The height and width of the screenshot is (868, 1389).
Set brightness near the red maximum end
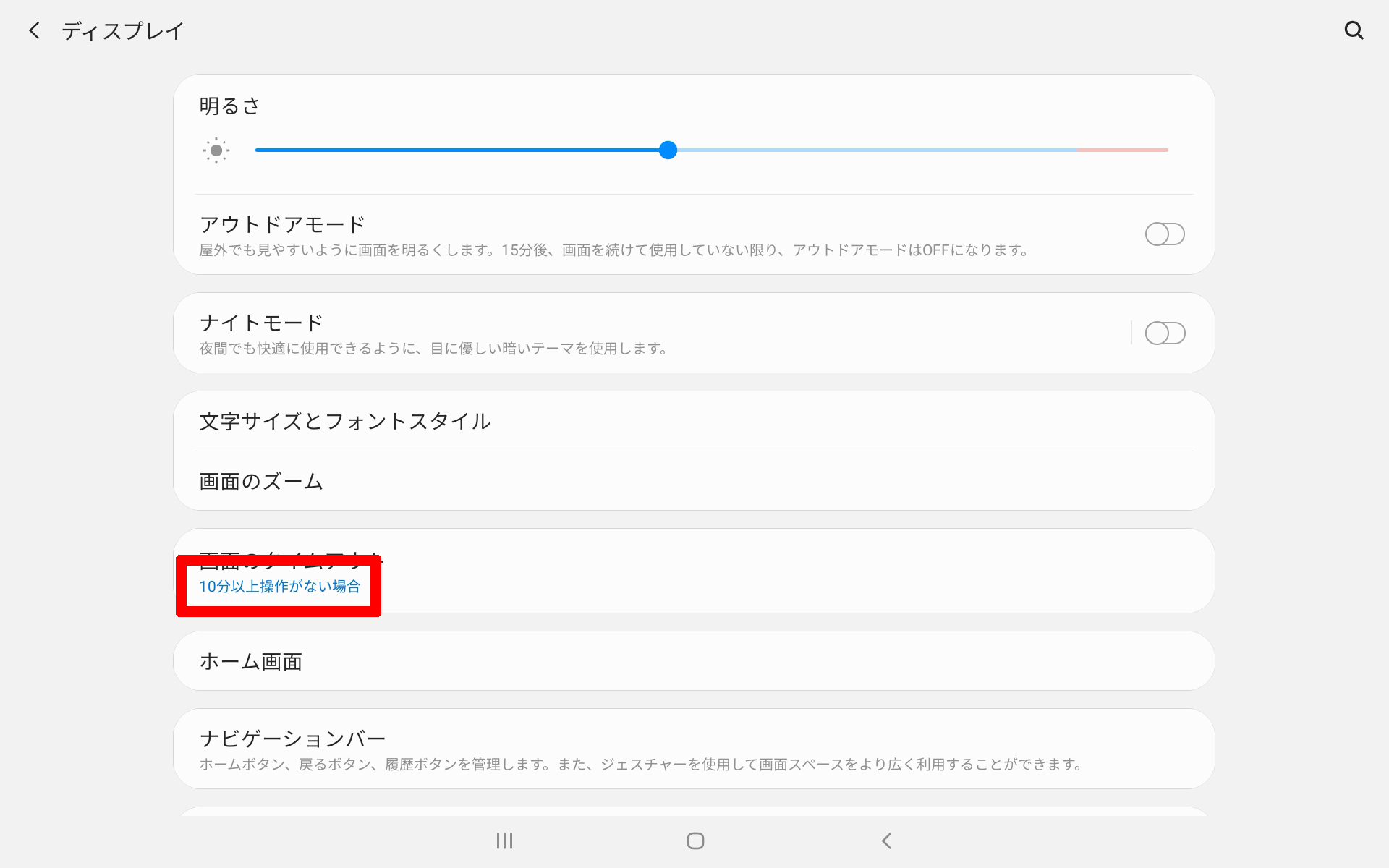(x=1123, y=150)
